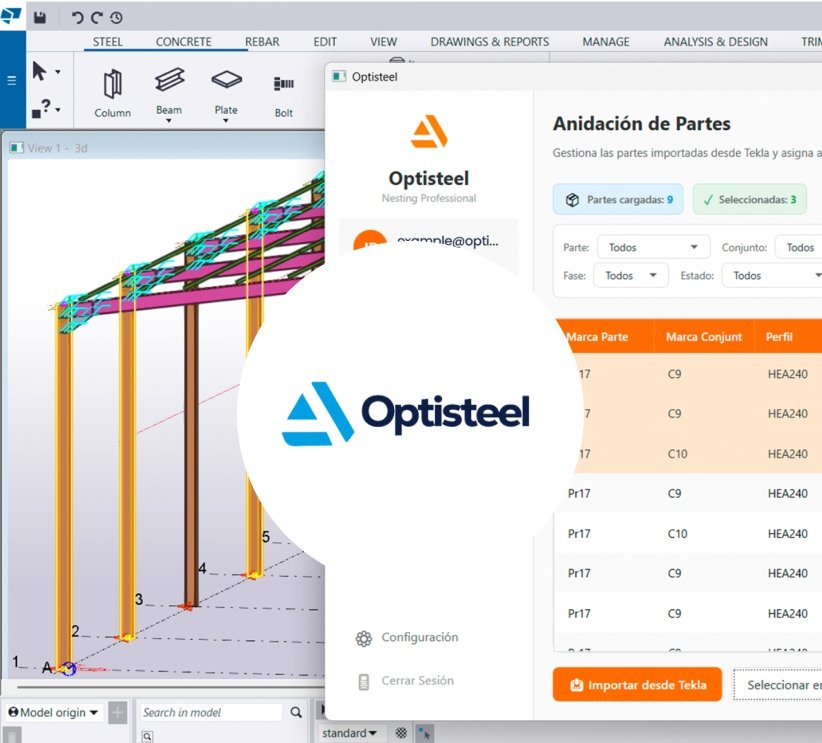Click the Seleccionadas: 3 badge
This screenshot has width=822, height=743.
click(749, 199)
